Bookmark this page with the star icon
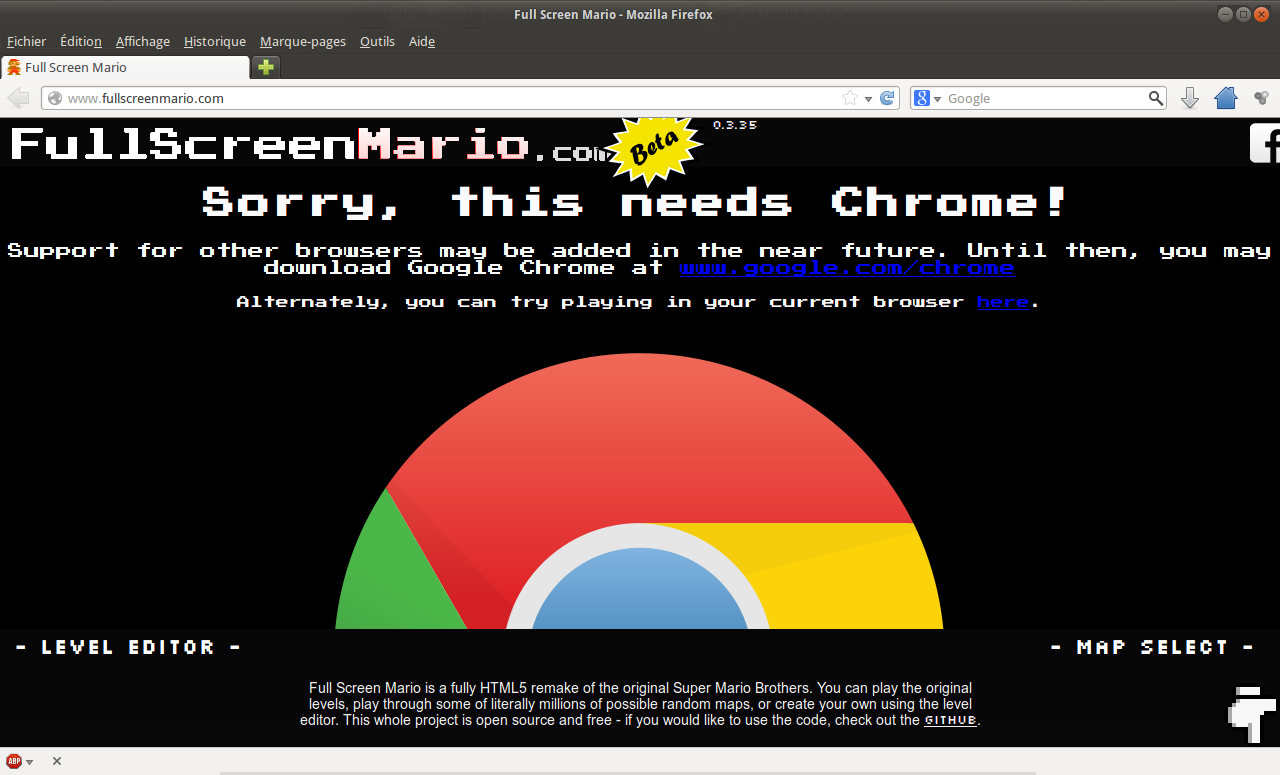1280x775 pixels. [x=850, y=98]
